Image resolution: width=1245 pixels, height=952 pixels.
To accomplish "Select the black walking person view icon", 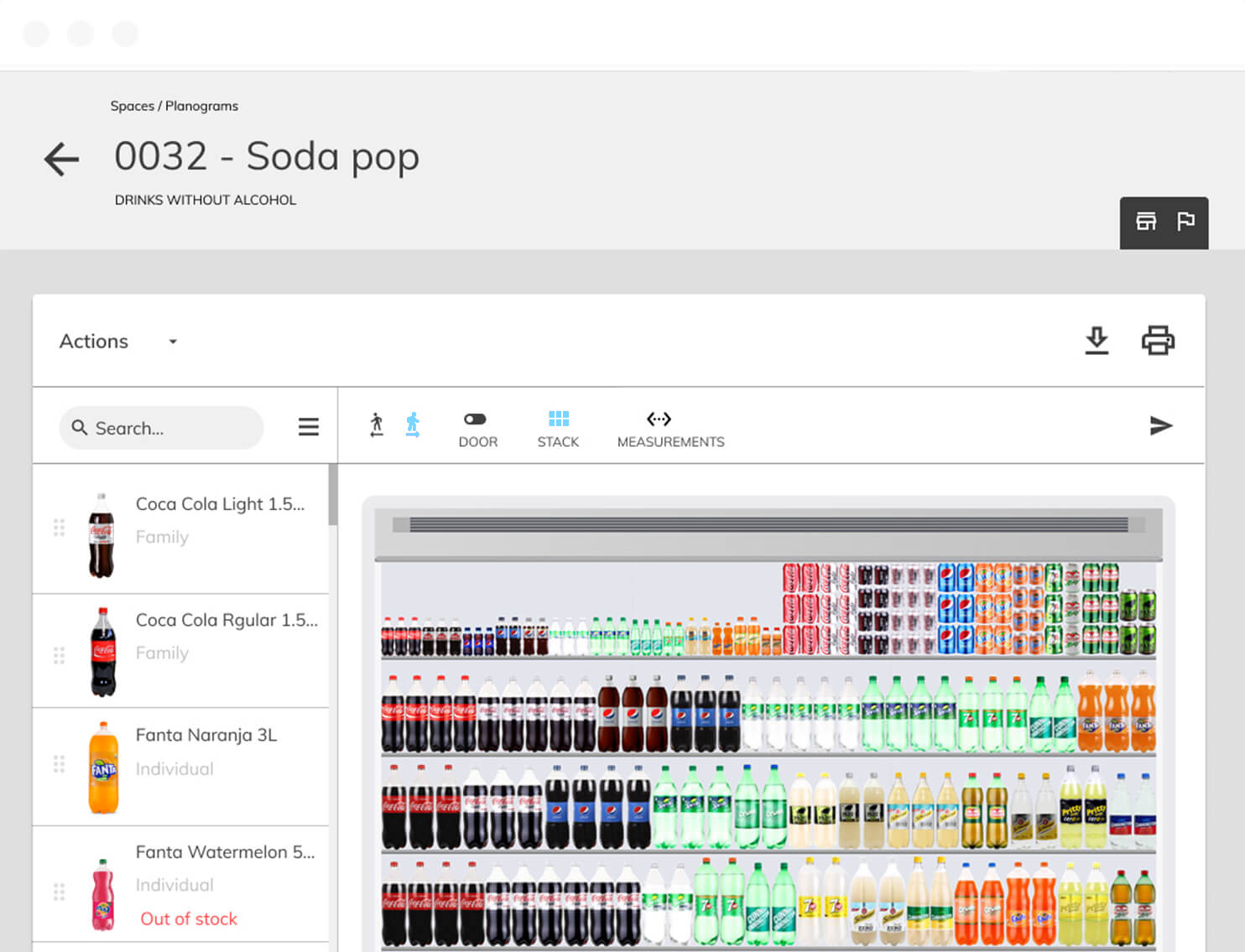I will pos(377,425).
